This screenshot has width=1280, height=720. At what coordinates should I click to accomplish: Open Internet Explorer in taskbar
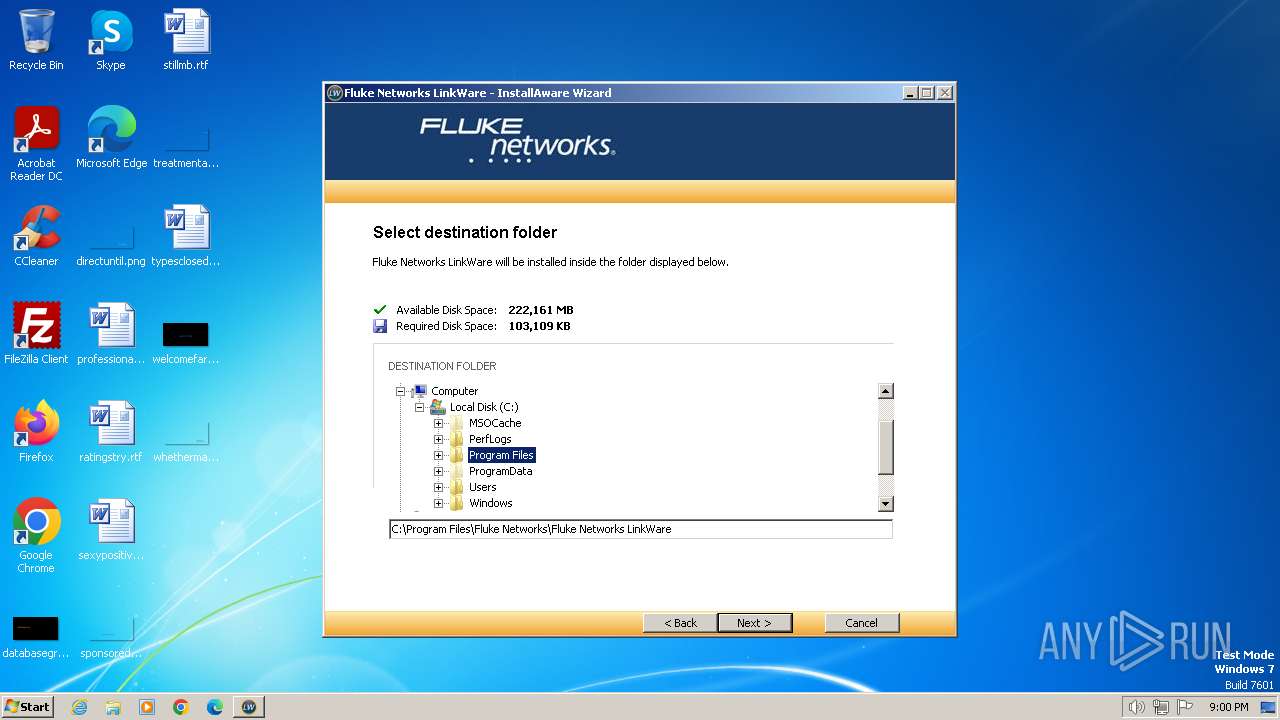tap(79, 707)
